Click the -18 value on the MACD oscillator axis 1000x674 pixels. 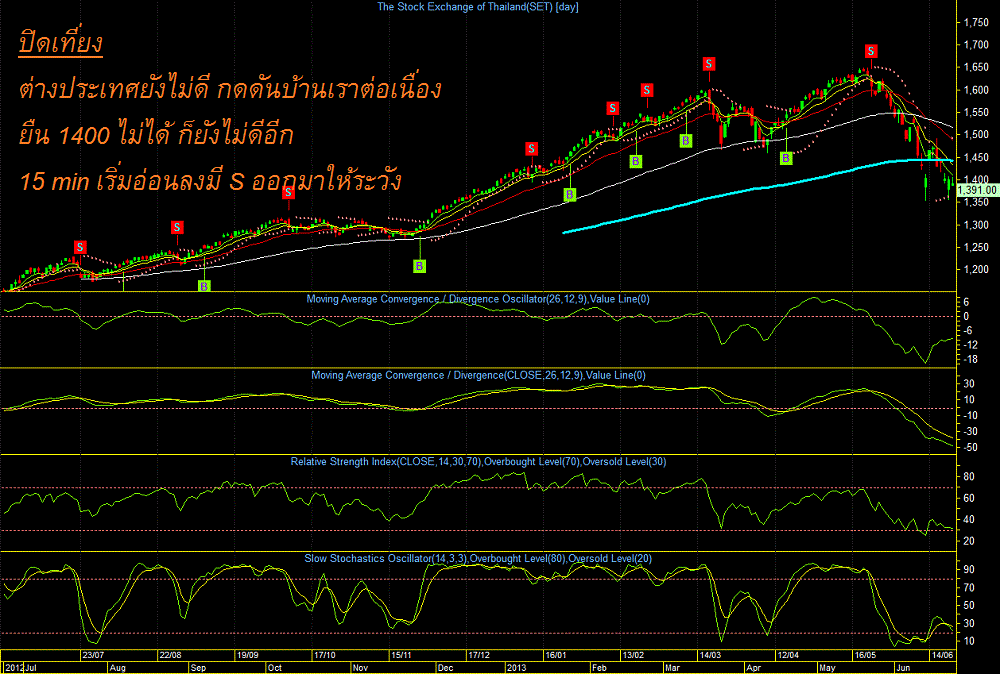click(969, 360)
